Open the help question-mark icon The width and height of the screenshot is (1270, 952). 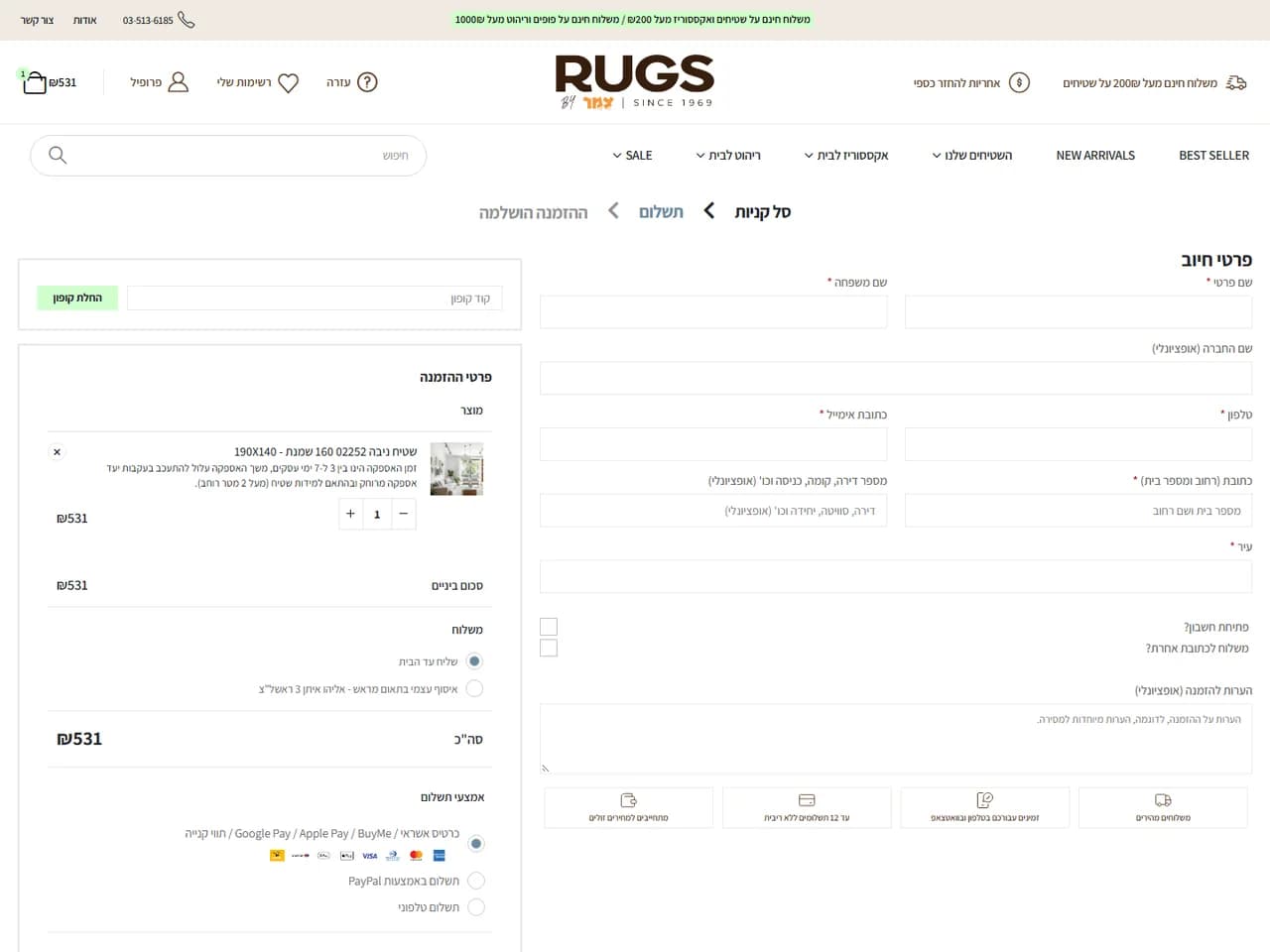coord(367,82)
